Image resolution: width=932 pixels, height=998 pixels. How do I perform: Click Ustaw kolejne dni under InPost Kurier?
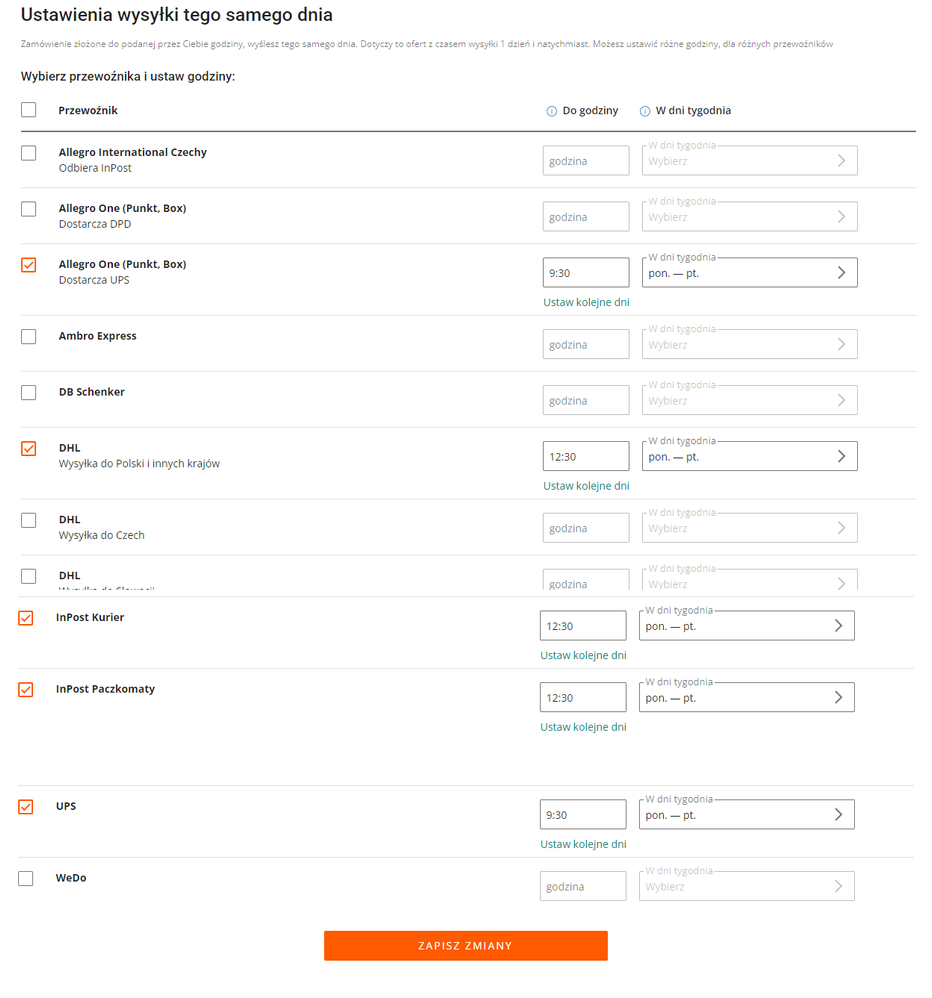(583, 655)
